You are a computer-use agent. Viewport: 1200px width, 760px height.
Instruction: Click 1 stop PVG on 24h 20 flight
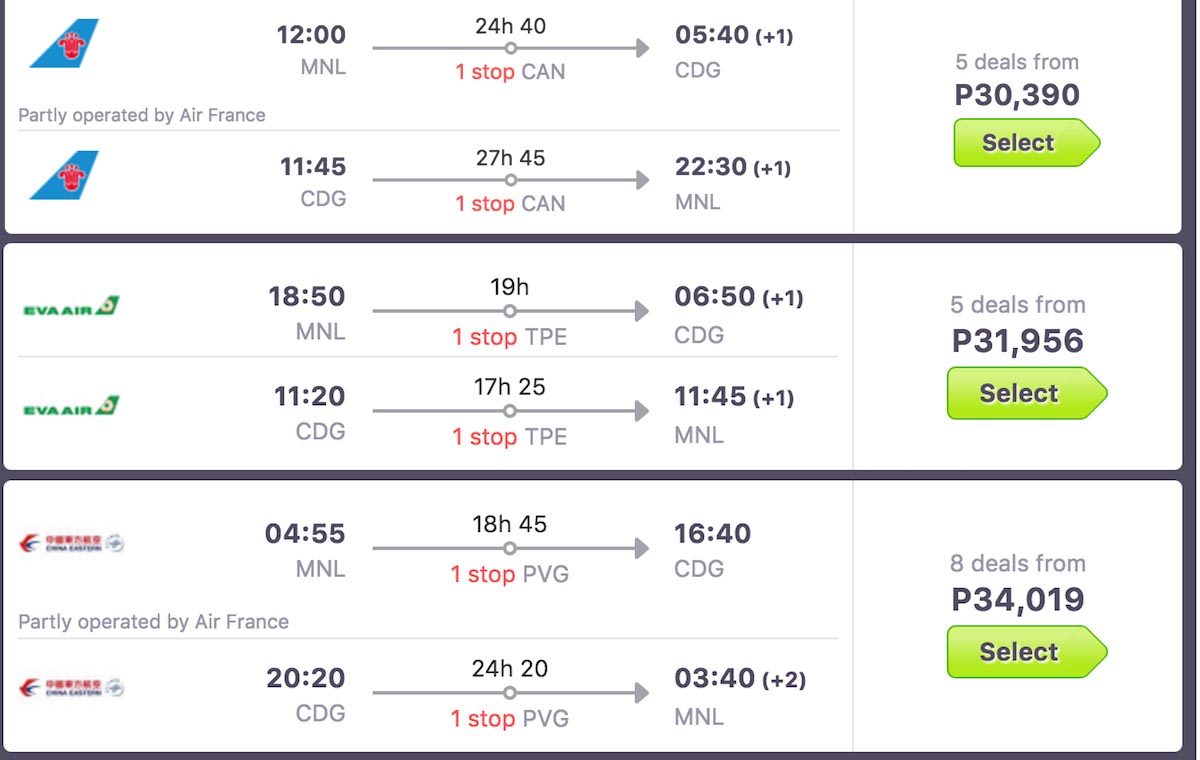pyautogui.click(x=509, y=719)
